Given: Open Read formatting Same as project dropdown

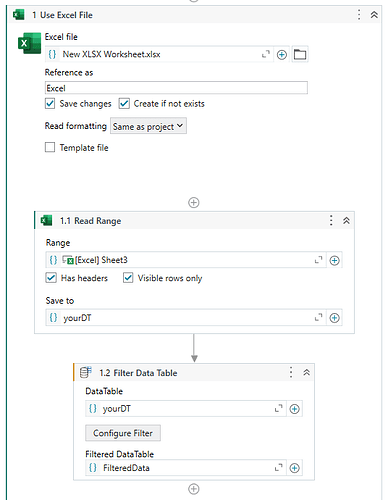Looking at the screenshot, I should click(148, 126).
